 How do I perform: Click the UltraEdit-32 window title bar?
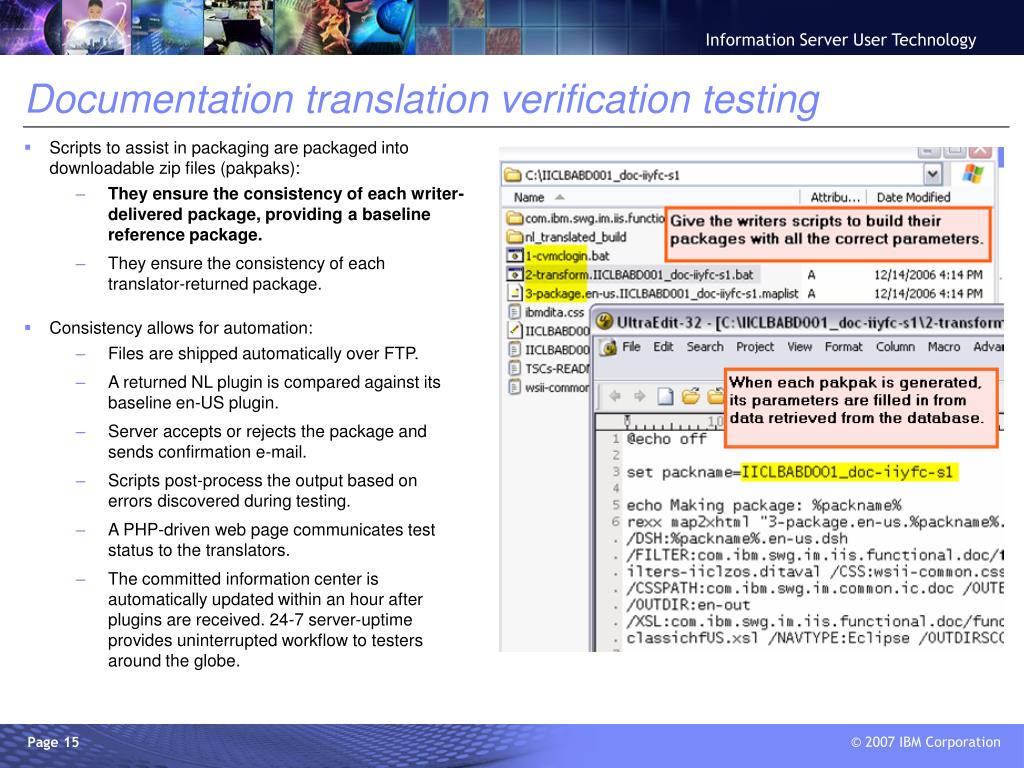click(x=799, y=322)
